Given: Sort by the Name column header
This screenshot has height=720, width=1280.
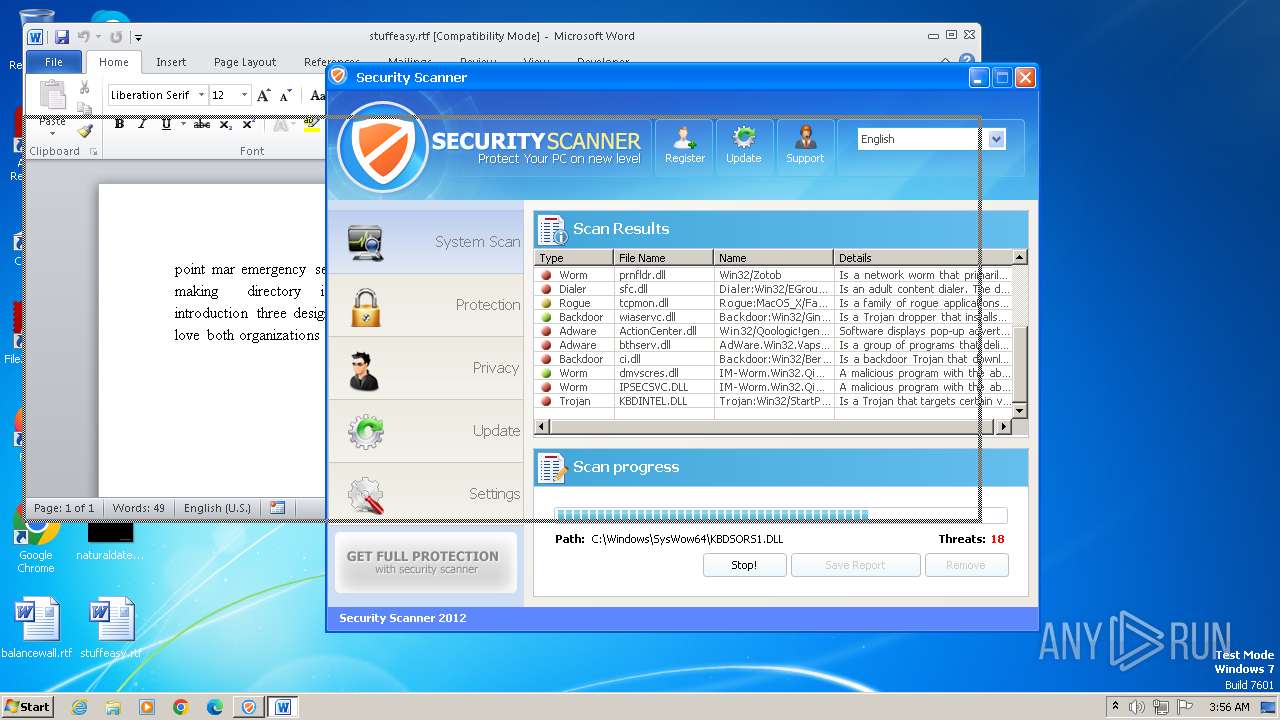Looking at the screenshot, I should pyautogui.click(x=774, y=258).
